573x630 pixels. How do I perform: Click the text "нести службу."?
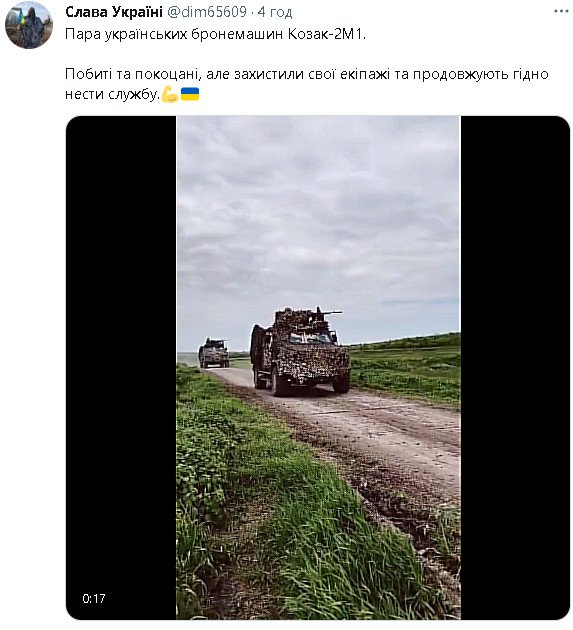point(113,95)
